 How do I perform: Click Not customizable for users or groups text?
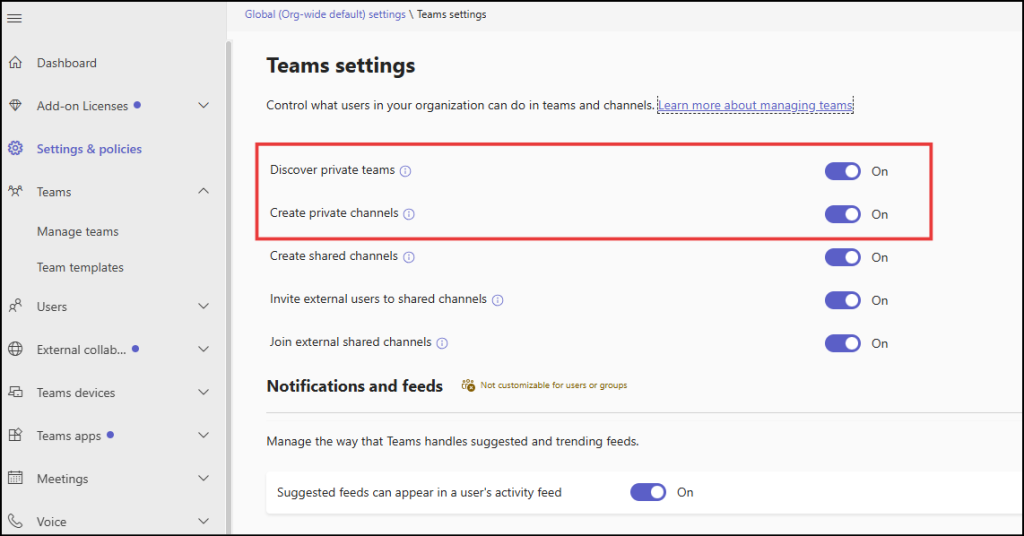[x=554, y=385]
